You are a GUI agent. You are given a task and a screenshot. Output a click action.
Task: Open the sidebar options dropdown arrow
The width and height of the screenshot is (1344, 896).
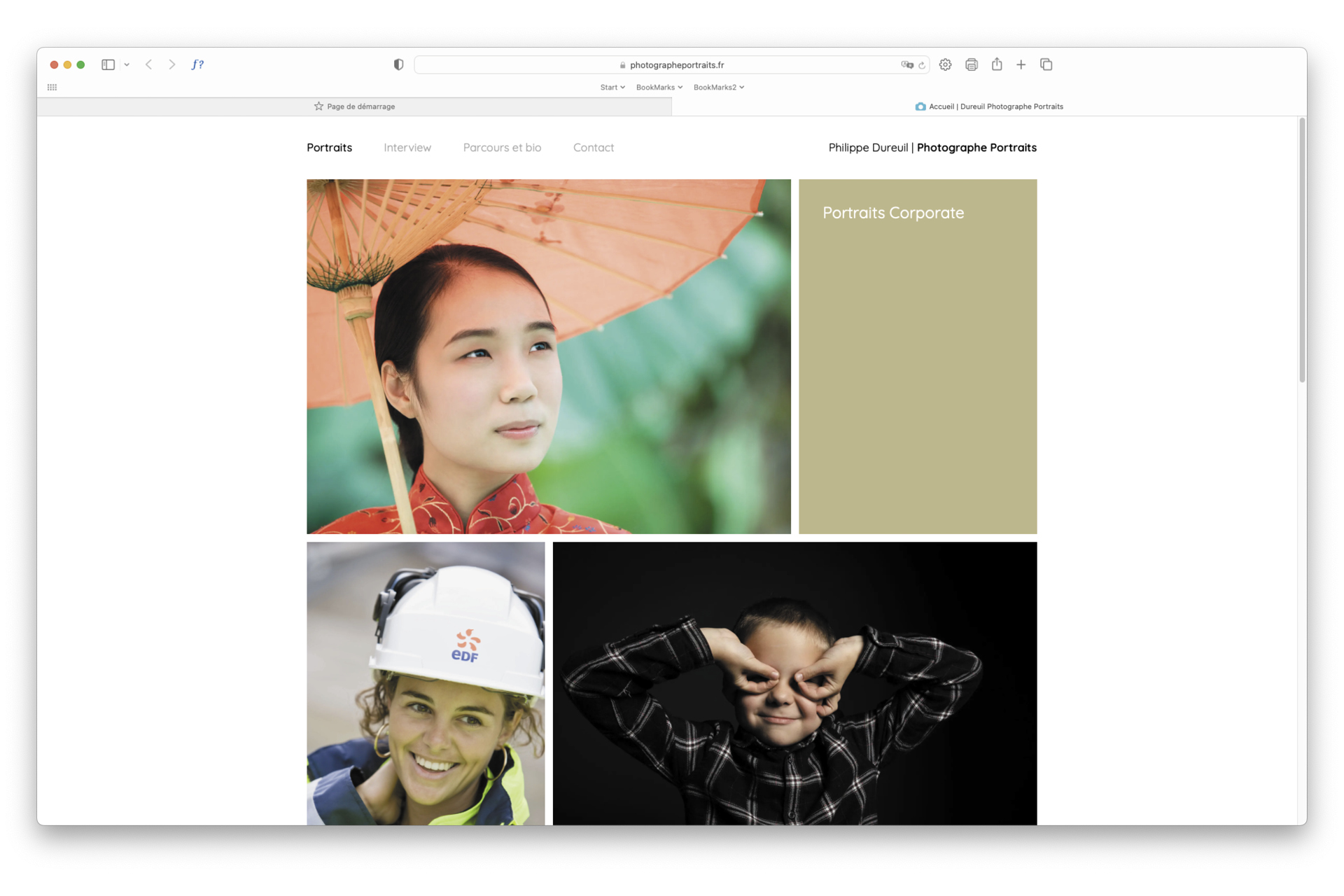(x=127, y=64)
